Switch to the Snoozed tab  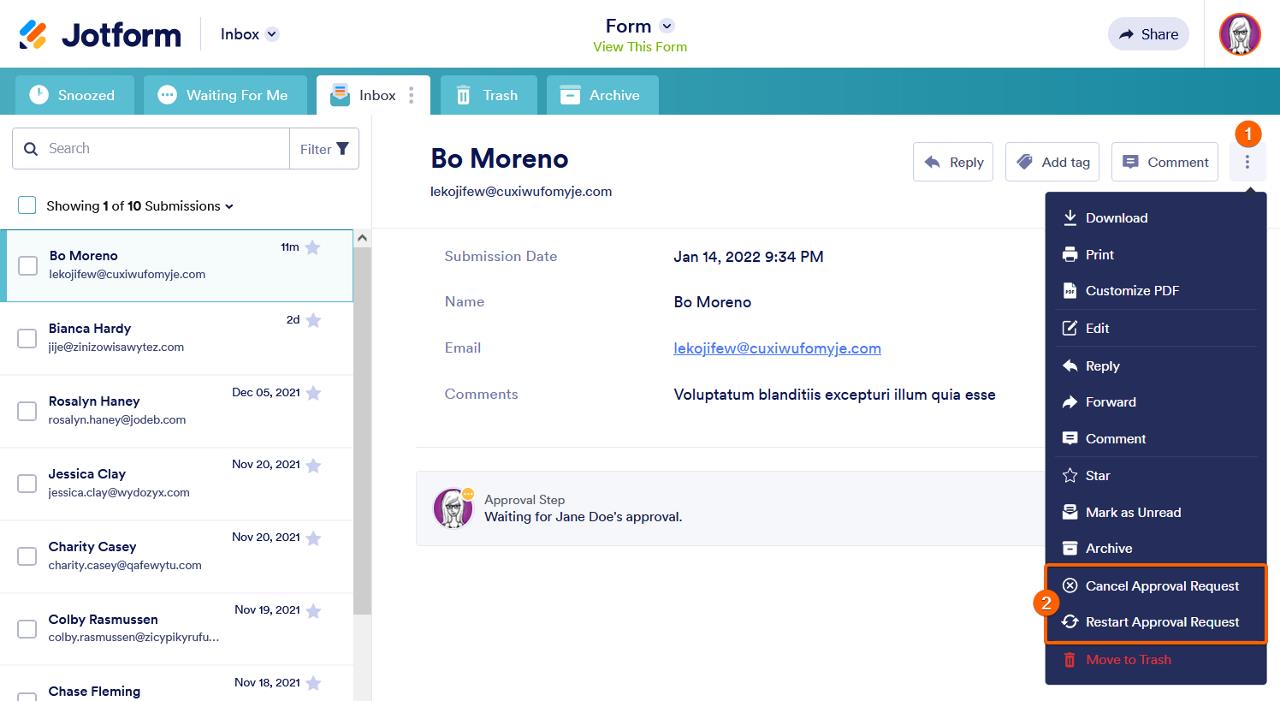pyautogui.click(x=72, y=95)
